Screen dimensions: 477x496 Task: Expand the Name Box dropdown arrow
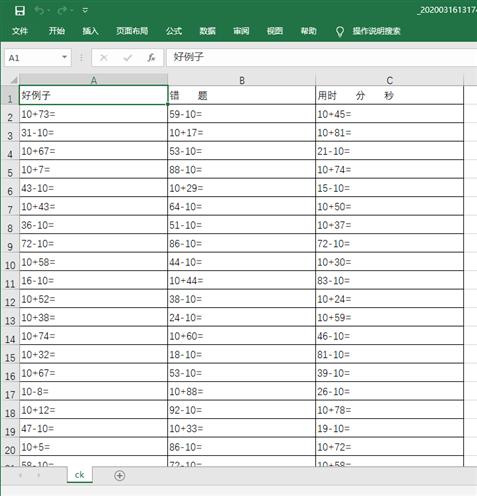[x=64, y=57]
